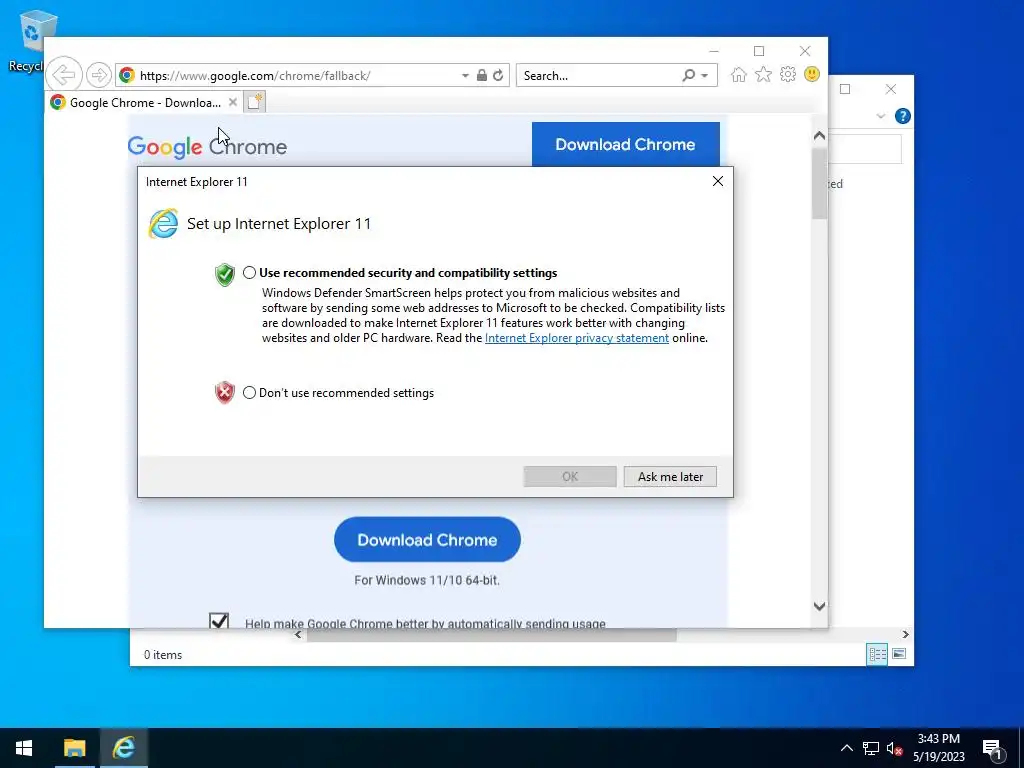Click the Ask me later button

point(670,477)
